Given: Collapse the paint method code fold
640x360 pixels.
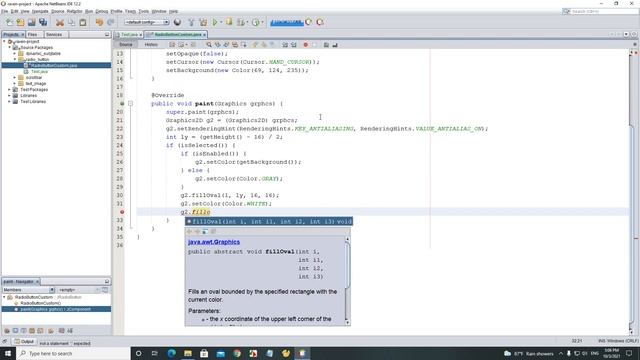Looking at the screenshot, I should (x=131, y=104).
